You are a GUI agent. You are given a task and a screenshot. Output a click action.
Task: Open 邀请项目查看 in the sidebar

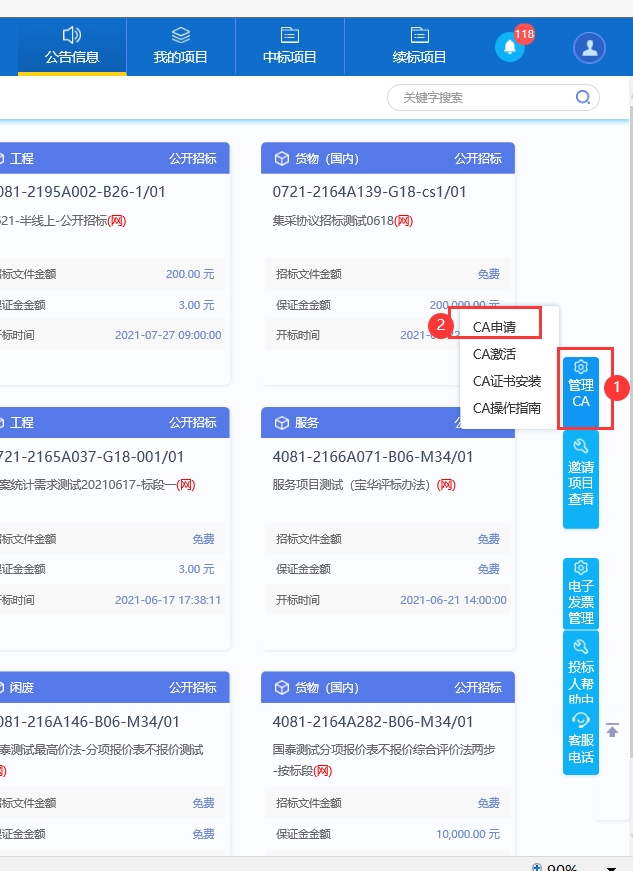click(x=581, y=479)
